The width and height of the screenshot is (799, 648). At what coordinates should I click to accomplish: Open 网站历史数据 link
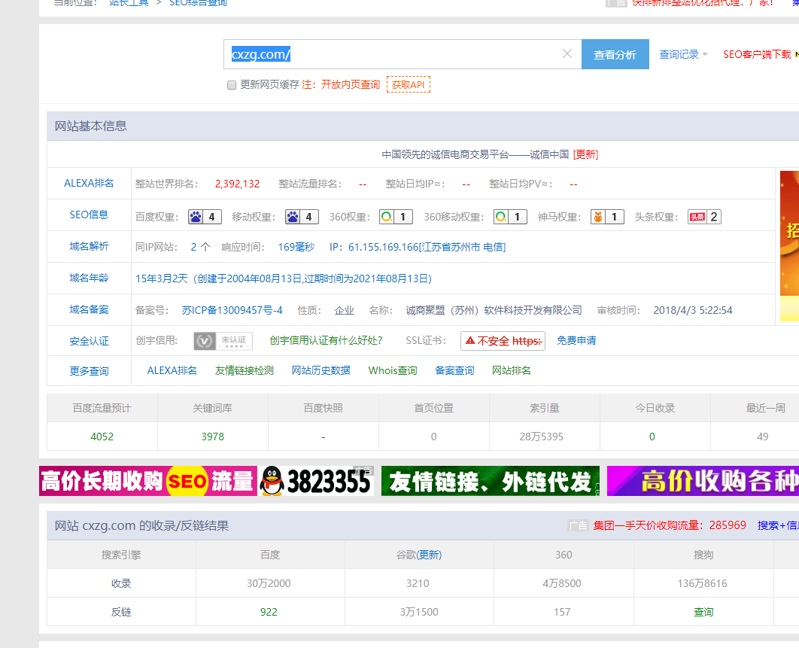click(x=321, y=371)
